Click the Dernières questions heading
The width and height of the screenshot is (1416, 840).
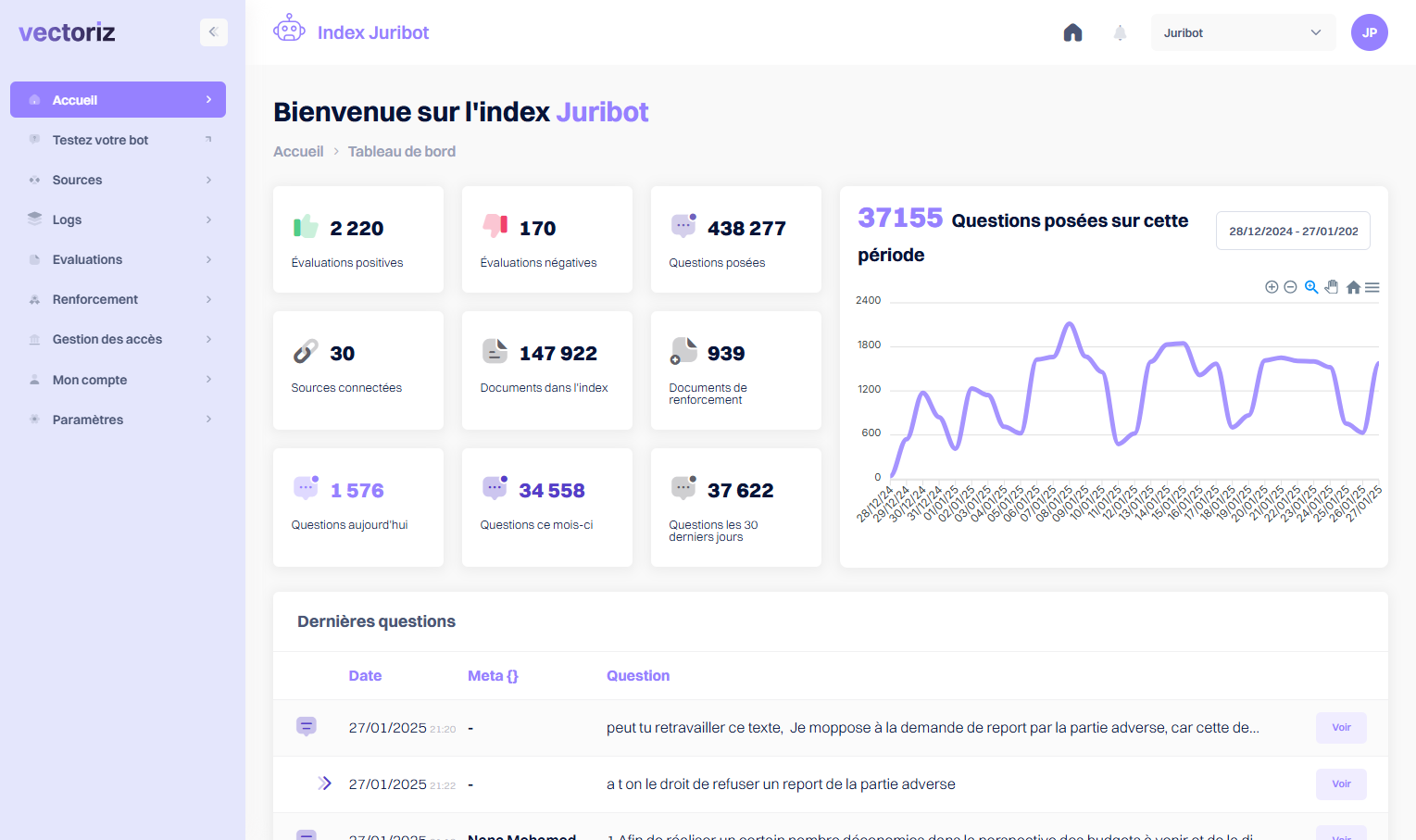click(376, 621)
